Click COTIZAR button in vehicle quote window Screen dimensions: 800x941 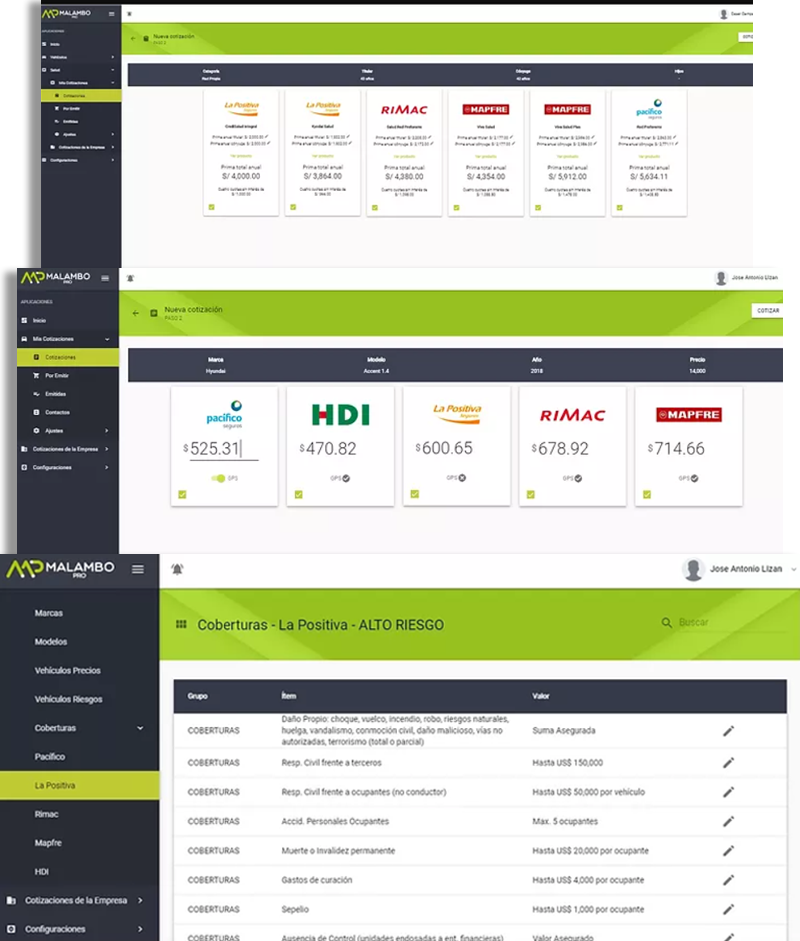coord(768,310)
